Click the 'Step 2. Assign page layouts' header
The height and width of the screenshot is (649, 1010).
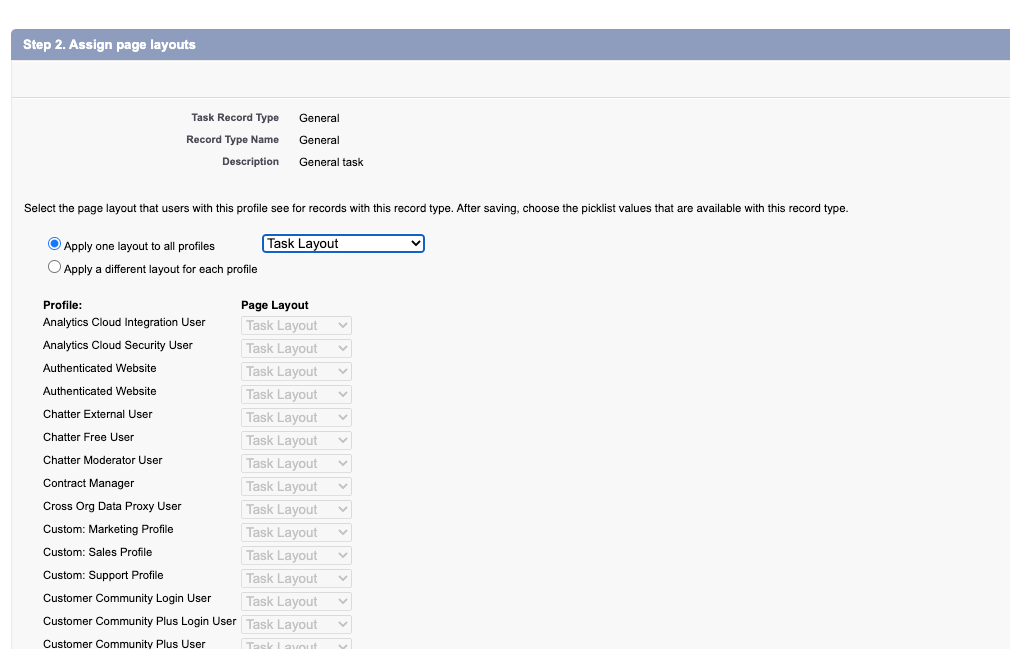point(109,45)
